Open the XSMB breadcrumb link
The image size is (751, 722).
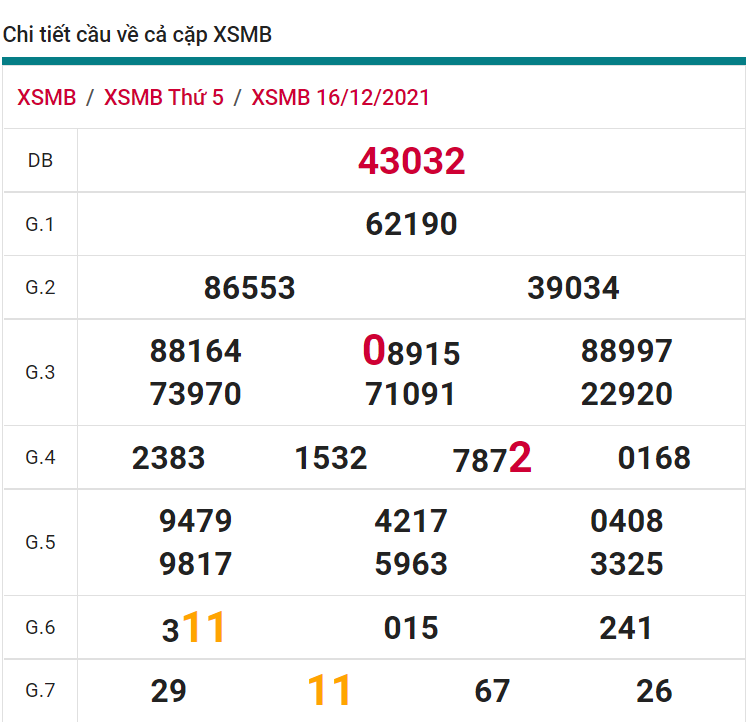(x=47, y=98)
